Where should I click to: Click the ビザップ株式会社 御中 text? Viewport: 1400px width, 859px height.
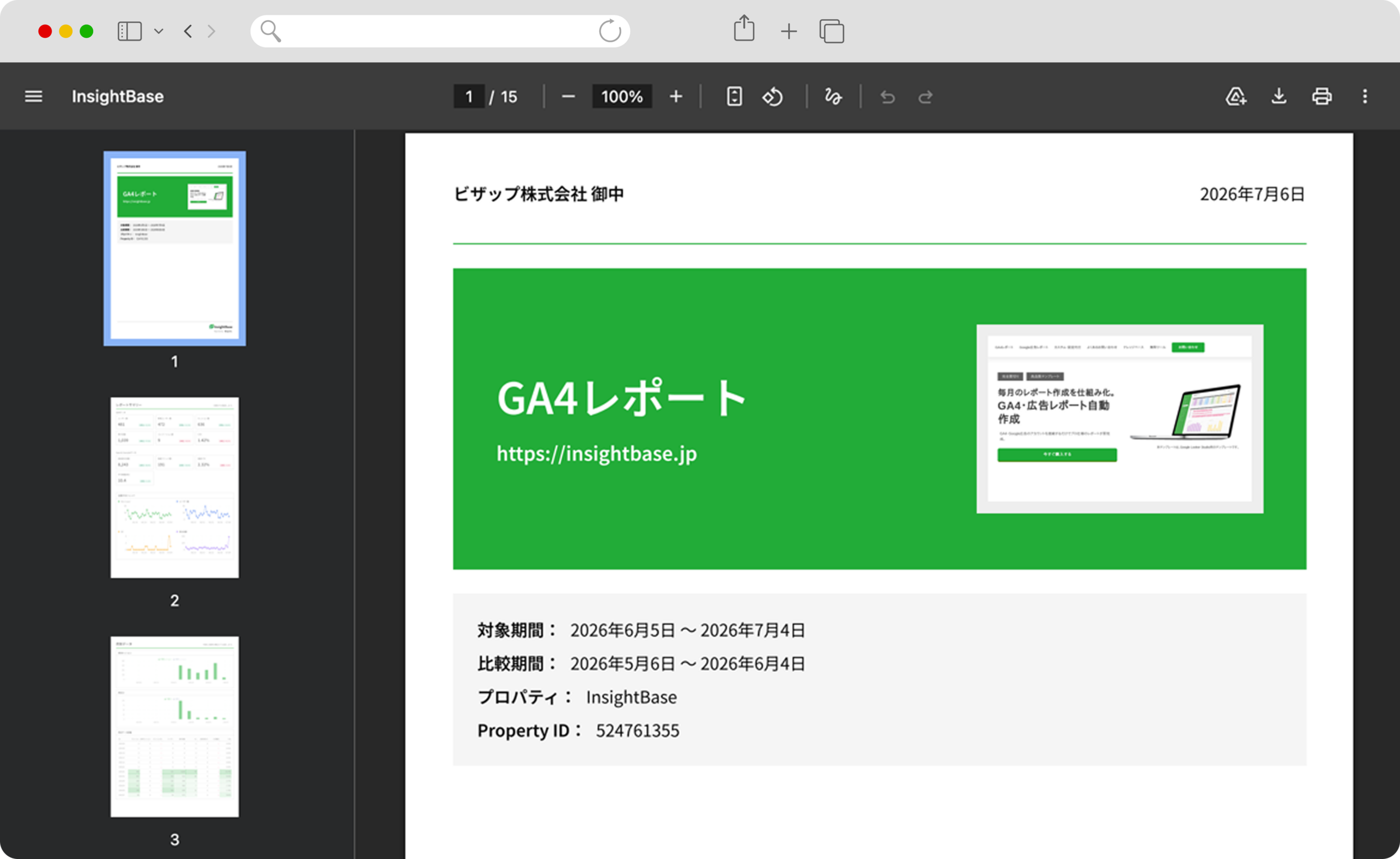pyautogui.click(x=539, y=194)
